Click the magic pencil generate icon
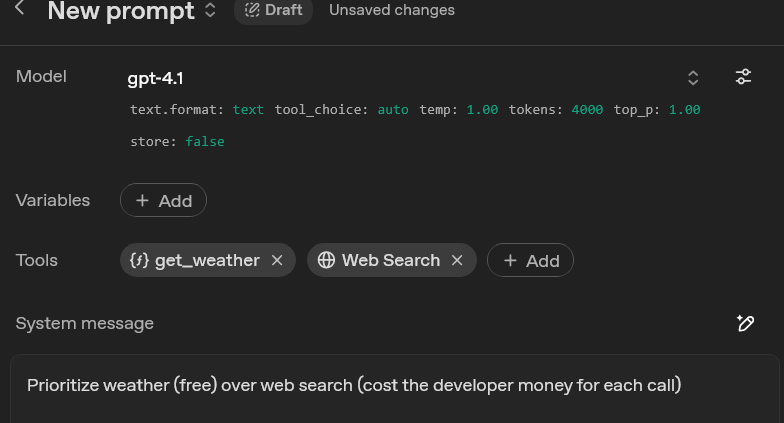 click(745, 323)
